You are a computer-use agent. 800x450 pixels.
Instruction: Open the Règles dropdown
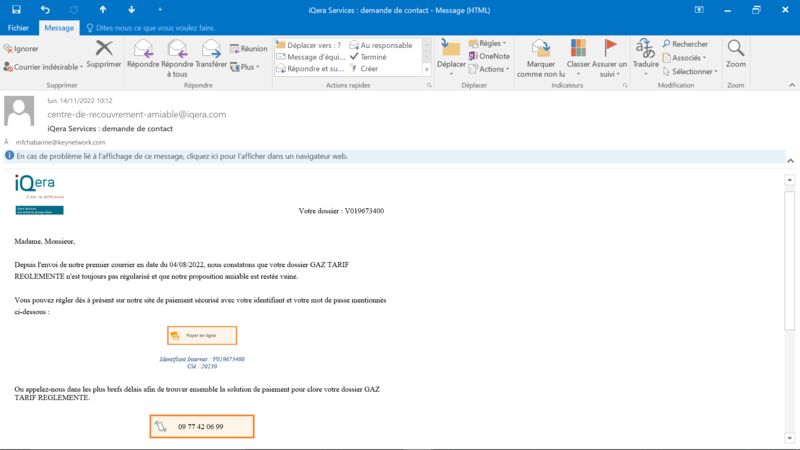pos(488,43)
